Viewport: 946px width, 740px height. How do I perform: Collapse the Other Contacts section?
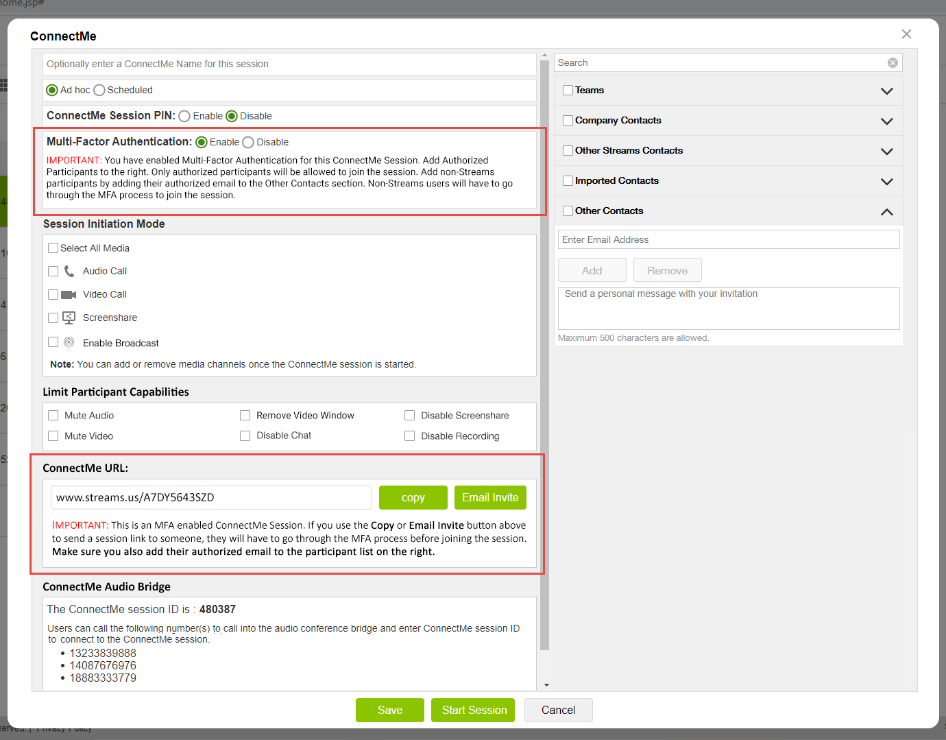[886, 211]
